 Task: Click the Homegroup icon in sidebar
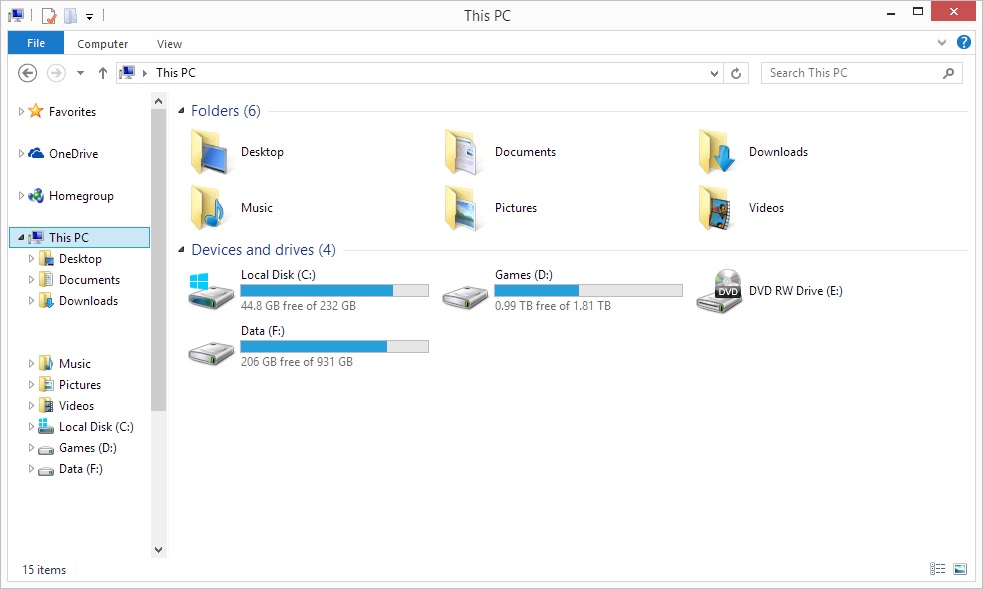tap(36, 195)
